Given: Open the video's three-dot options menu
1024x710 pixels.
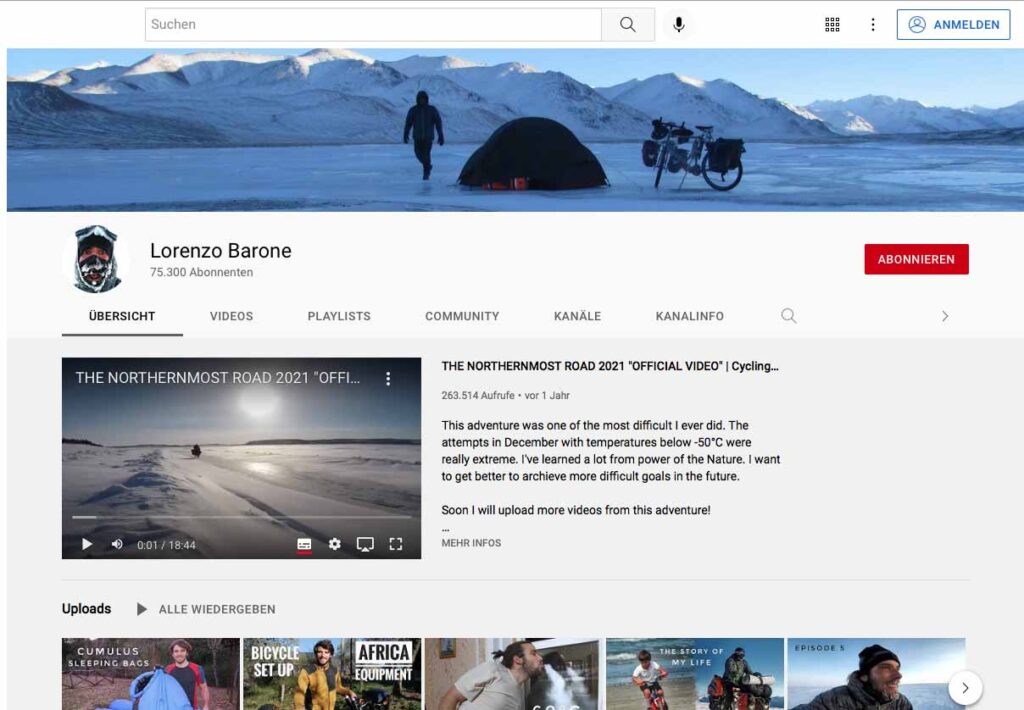Looking at the screenshot, I should tap(388, 379).
